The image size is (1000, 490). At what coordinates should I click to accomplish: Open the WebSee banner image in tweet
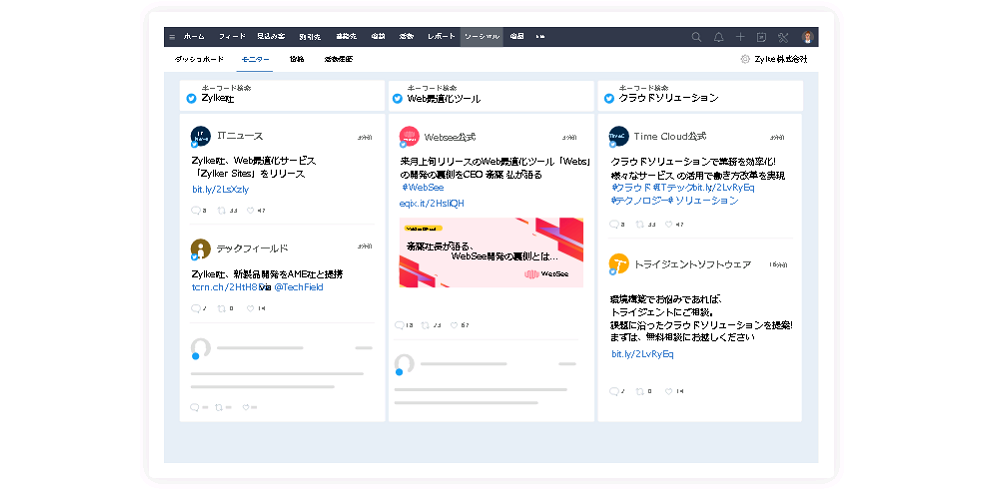pos(491,253)
